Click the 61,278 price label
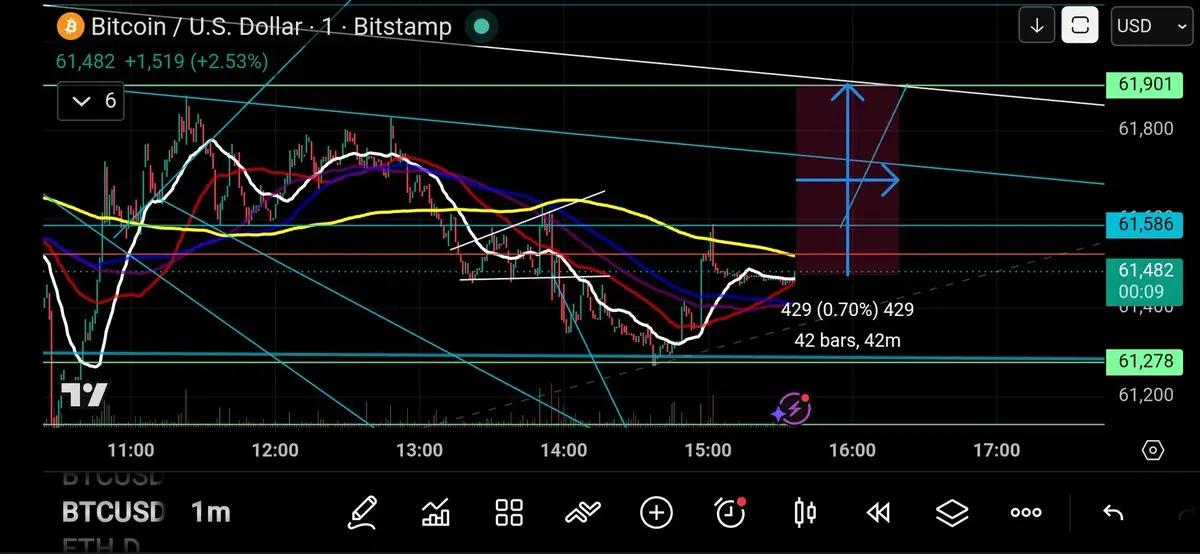The width and height of the screenshot is (1200, 554). click(1146, 360)
